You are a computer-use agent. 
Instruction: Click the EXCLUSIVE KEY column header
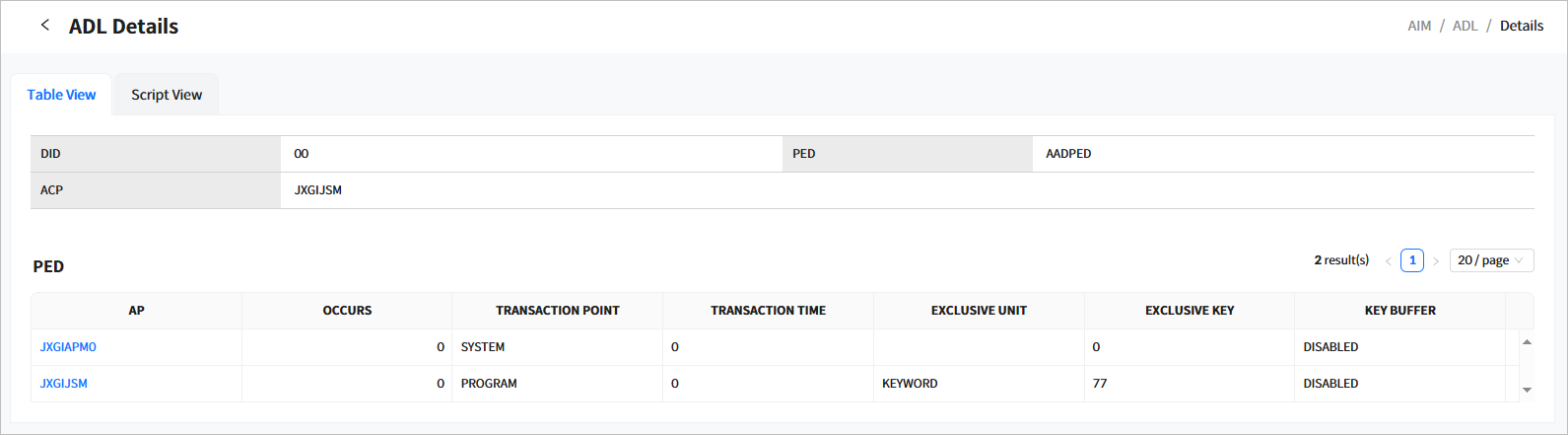click(1189, 311)
